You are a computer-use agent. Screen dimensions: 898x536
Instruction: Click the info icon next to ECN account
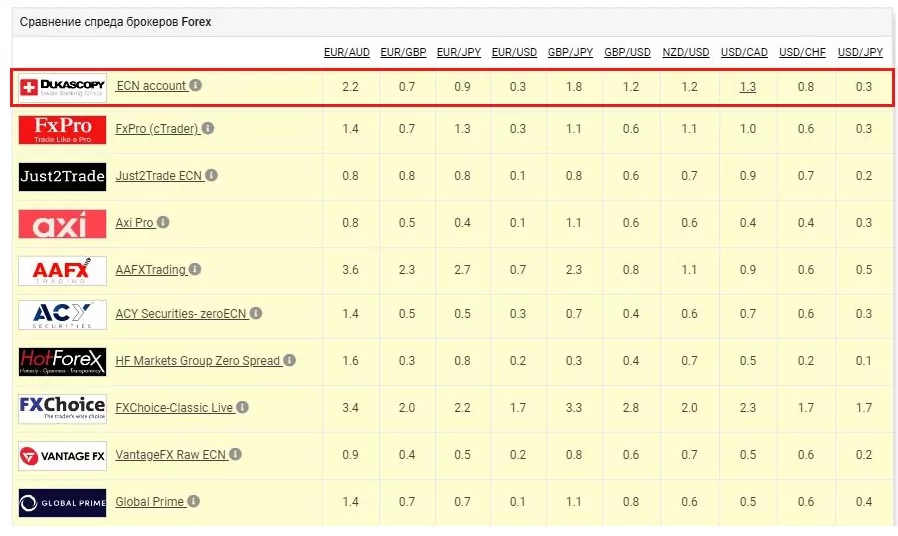point(195,85)
